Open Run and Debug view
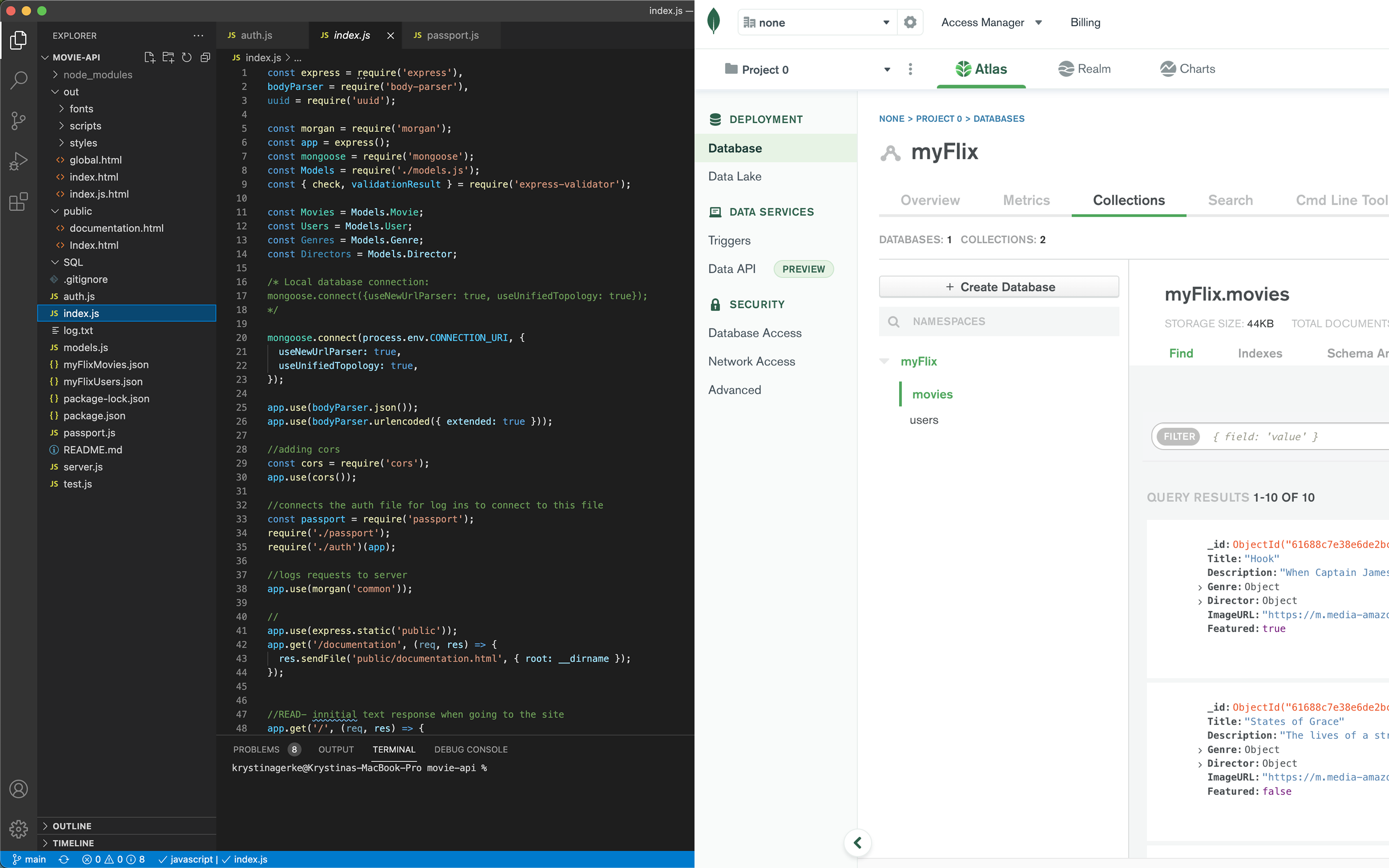This screenshot has width=1389, height=868. tap(19, 161)
